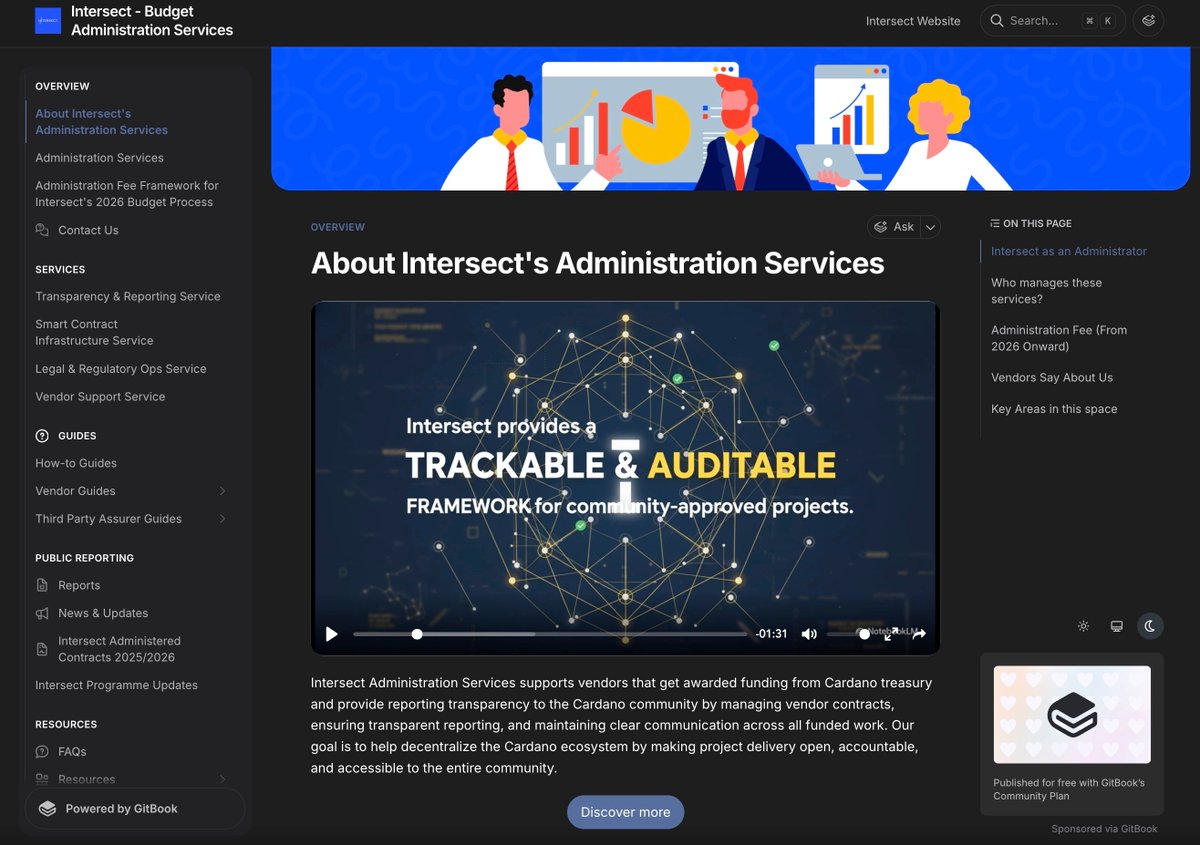
Task: Click the Contact Us chat icon
Action: 42,230
